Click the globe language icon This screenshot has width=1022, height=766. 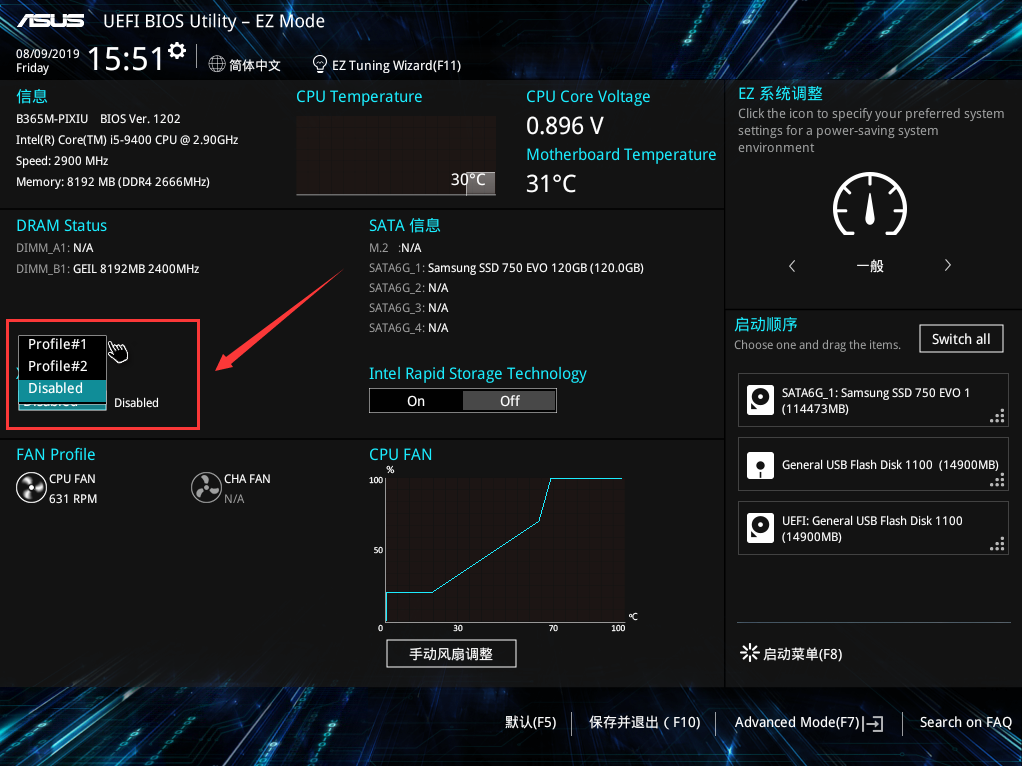point(217,64)
